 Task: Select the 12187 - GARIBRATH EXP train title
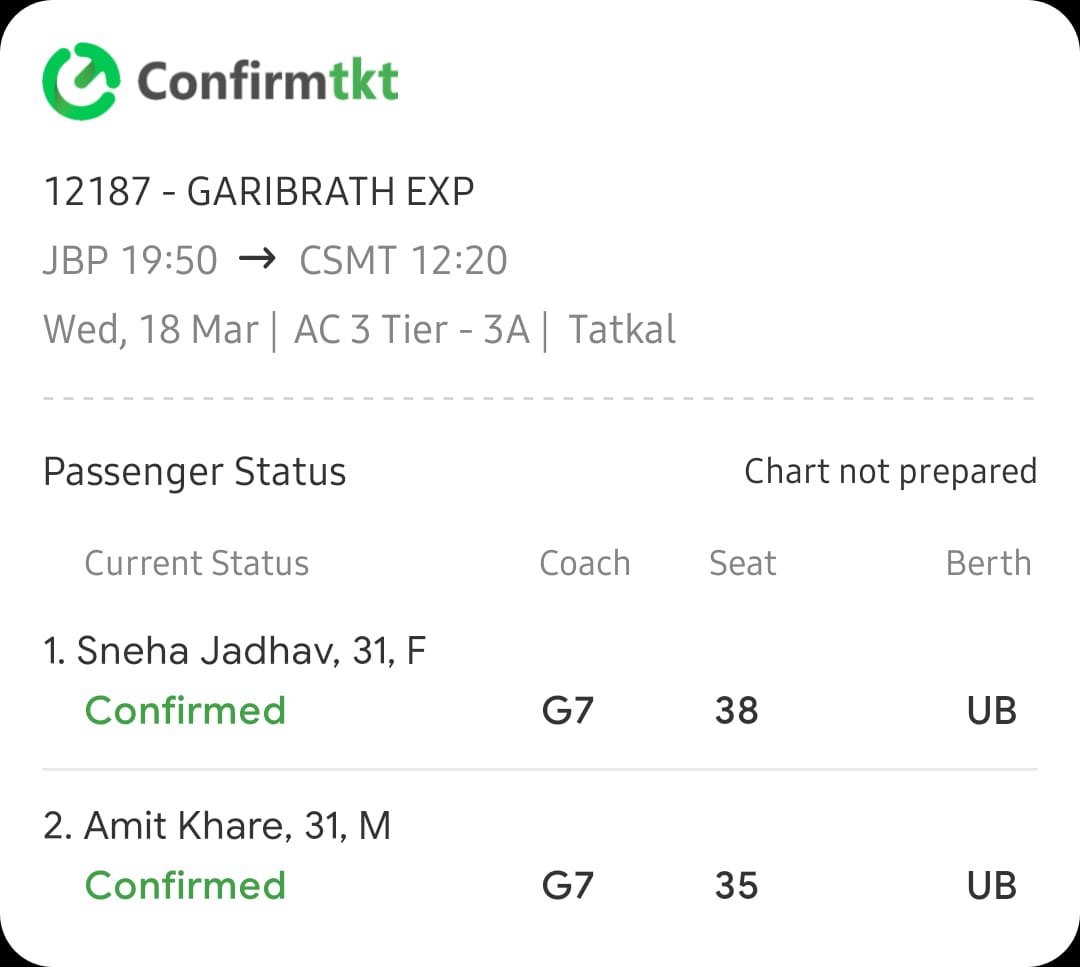click(x=259, y=191)
